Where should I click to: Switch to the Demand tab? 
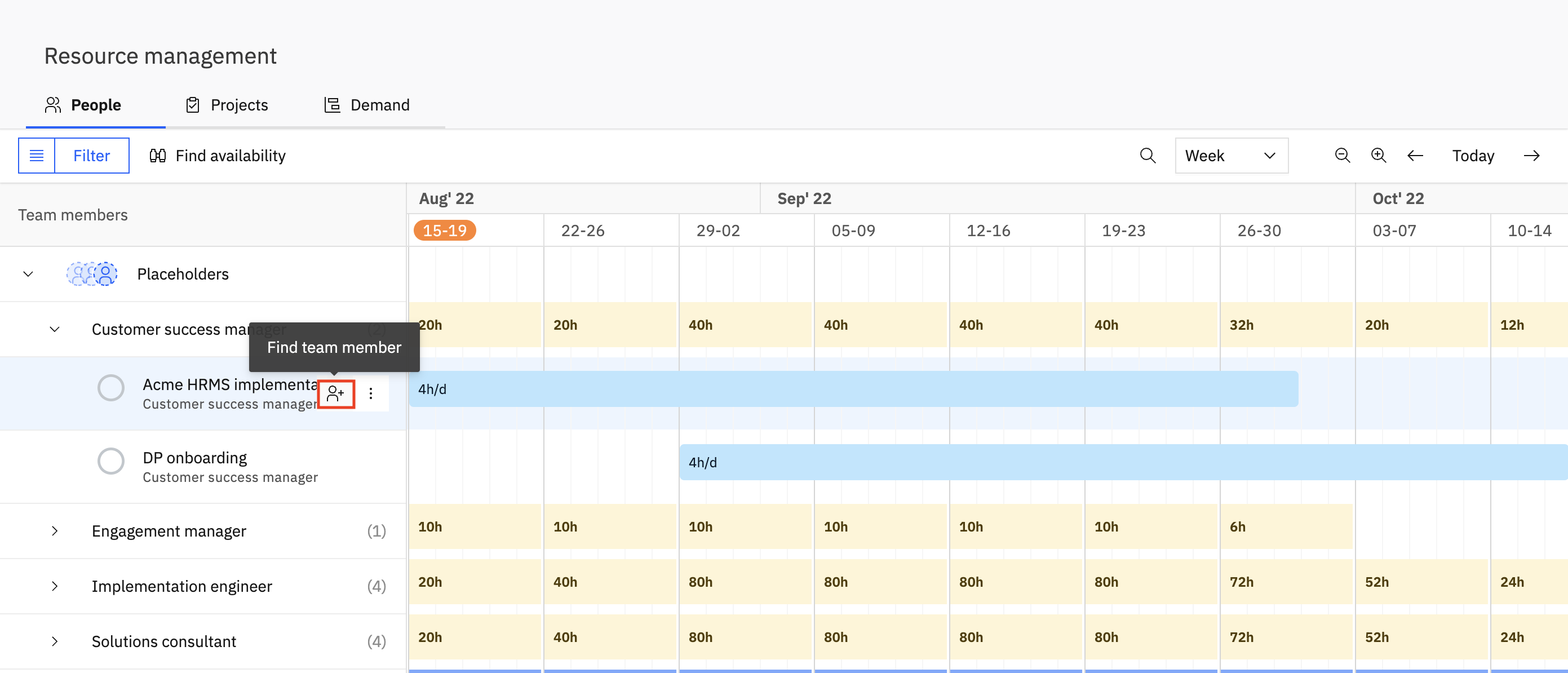366,105
